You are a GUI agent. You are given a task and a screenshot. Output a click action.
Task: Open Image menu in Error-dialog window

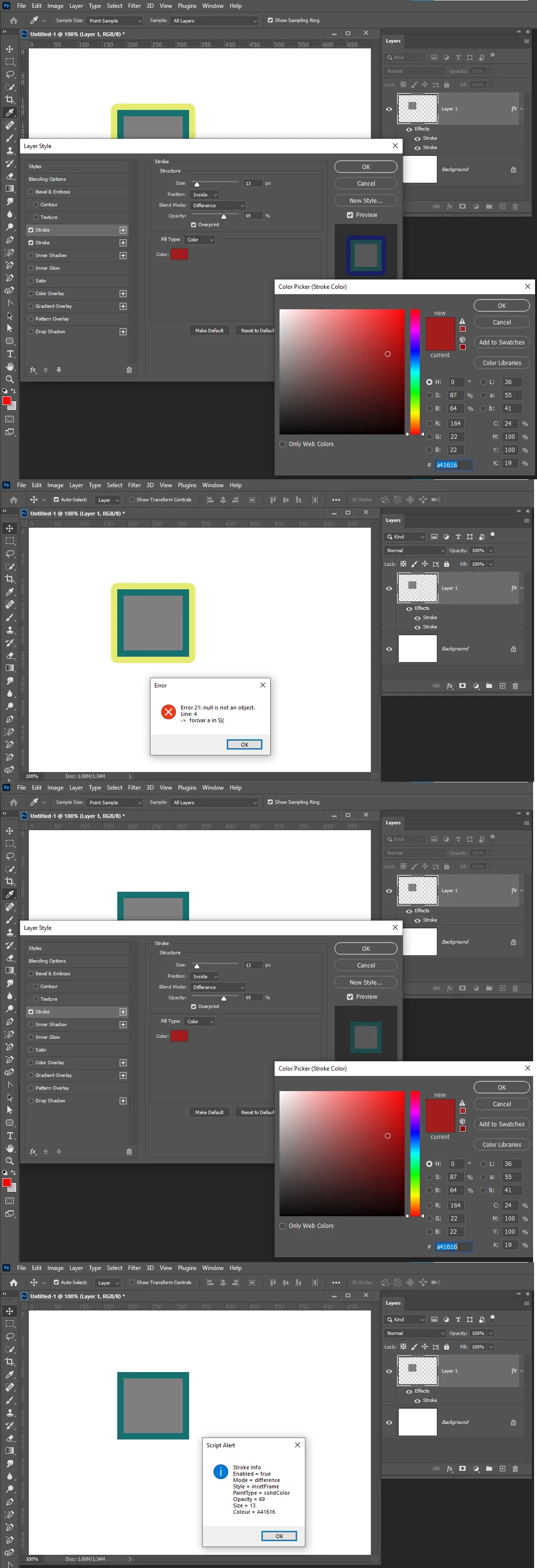click(55, 485)
